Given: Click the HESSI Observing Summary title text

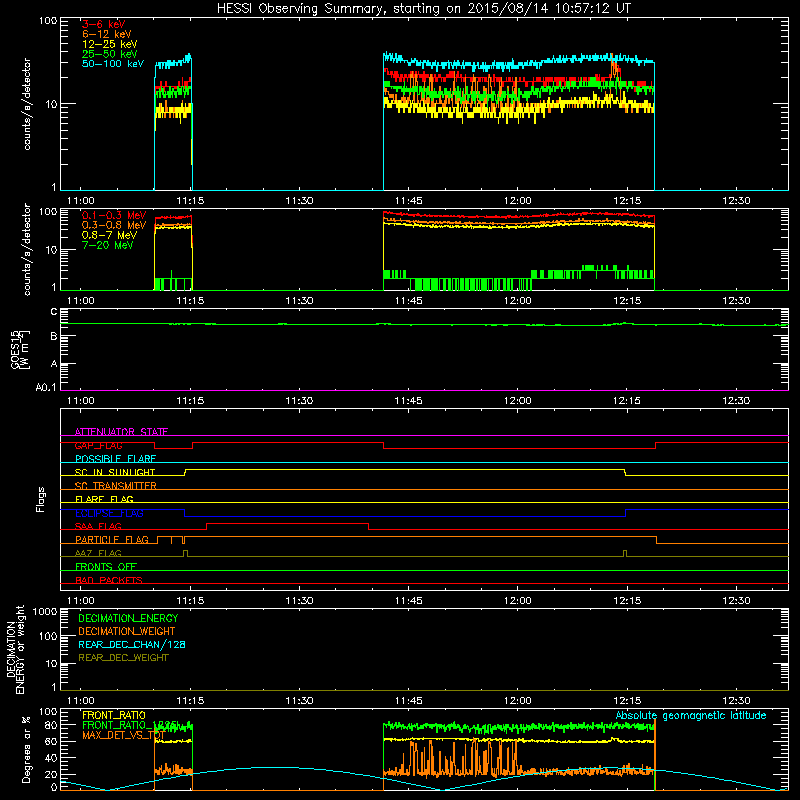Looking at the screenshot, I should coord(423,8).
